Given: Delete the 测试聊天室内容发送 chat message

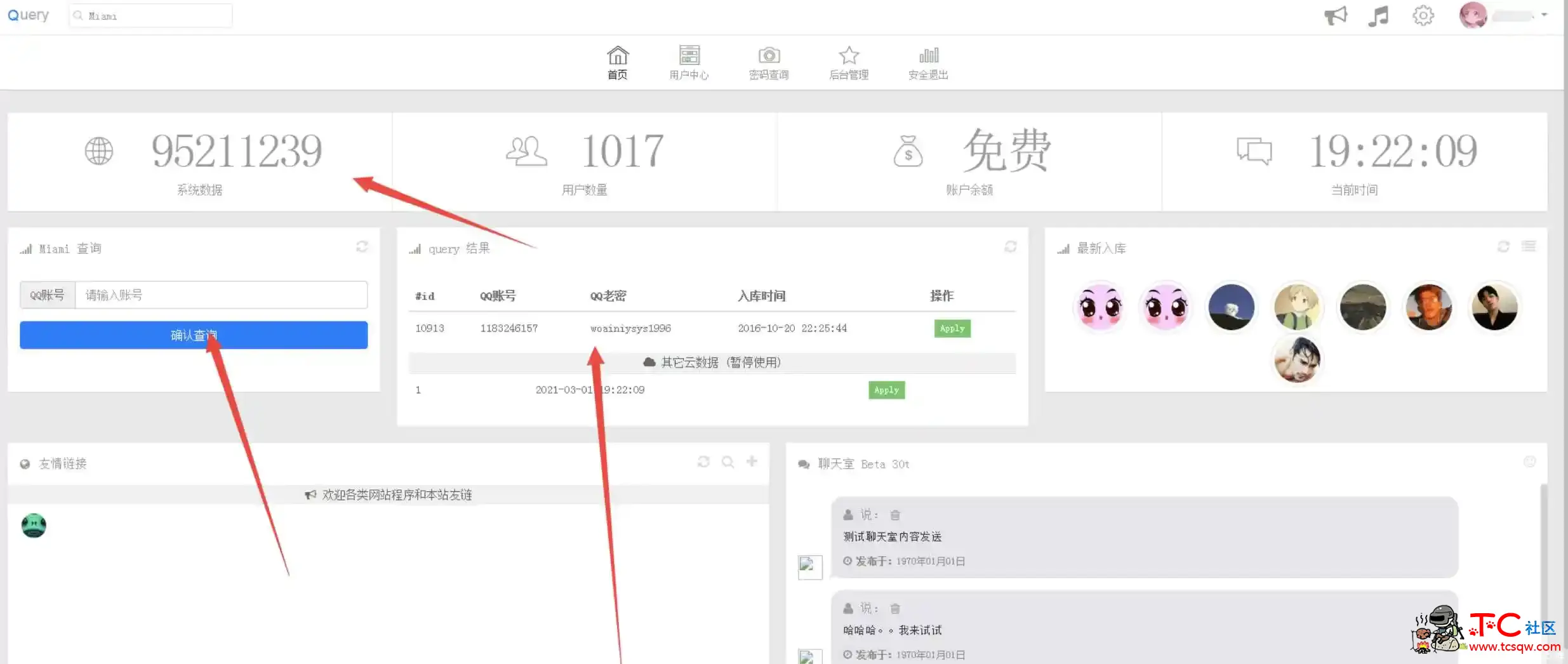Looking at the screenshot, I should coord(895,515).
